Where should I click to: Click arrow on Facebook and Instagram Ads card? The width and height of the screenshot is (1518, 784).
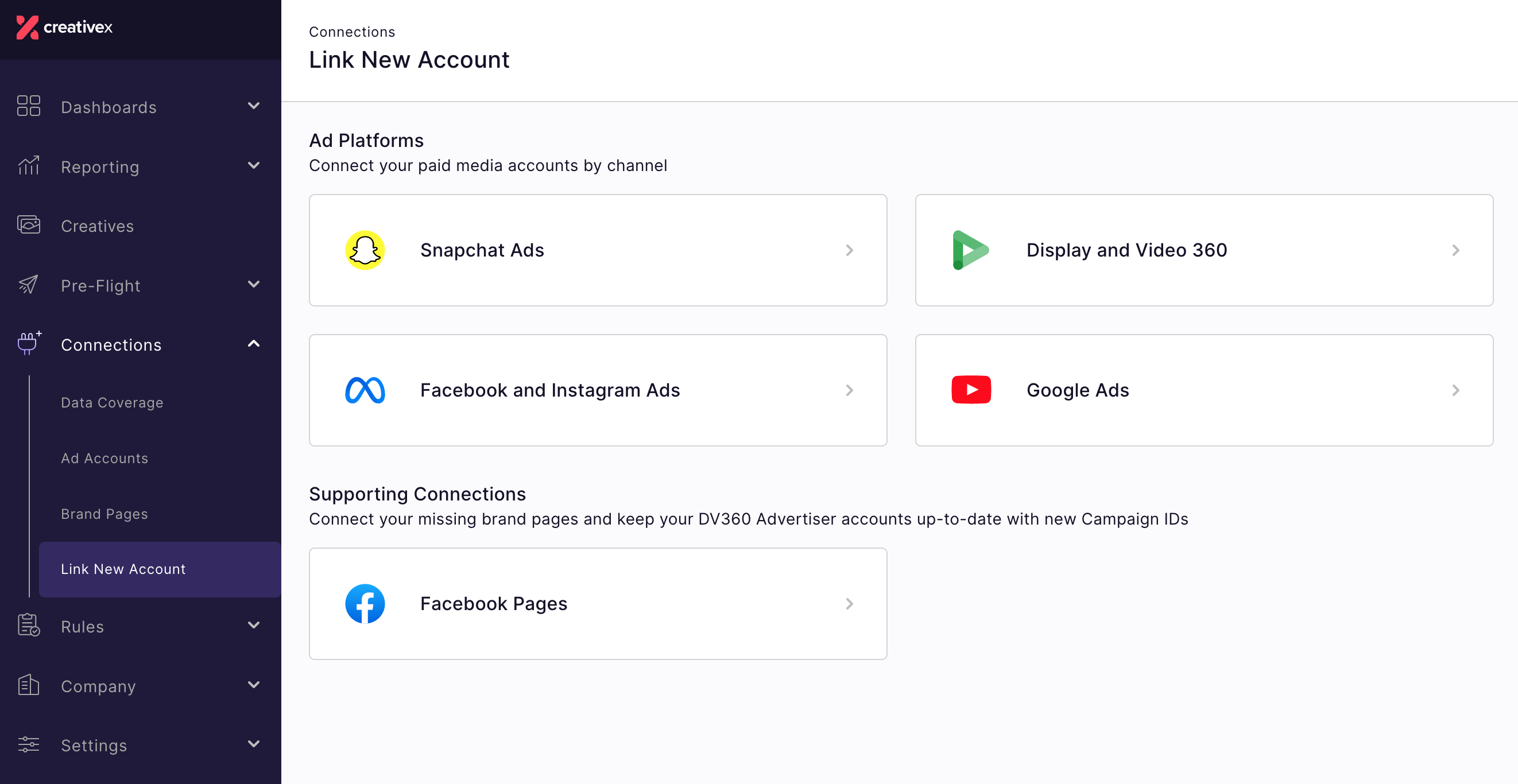coord(849,390)
